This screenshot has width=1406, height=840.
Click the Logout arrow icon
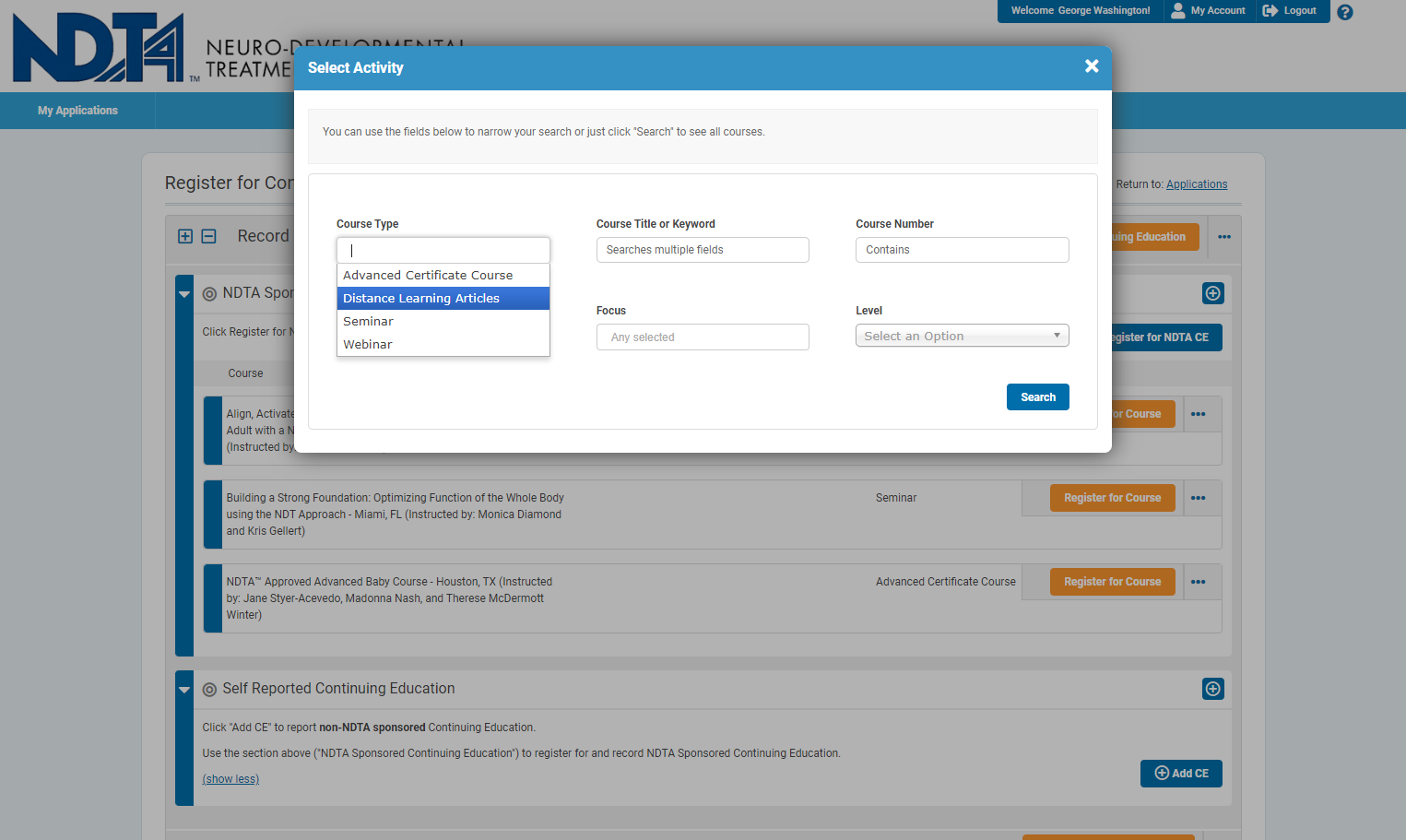[x=1270, y=10]
